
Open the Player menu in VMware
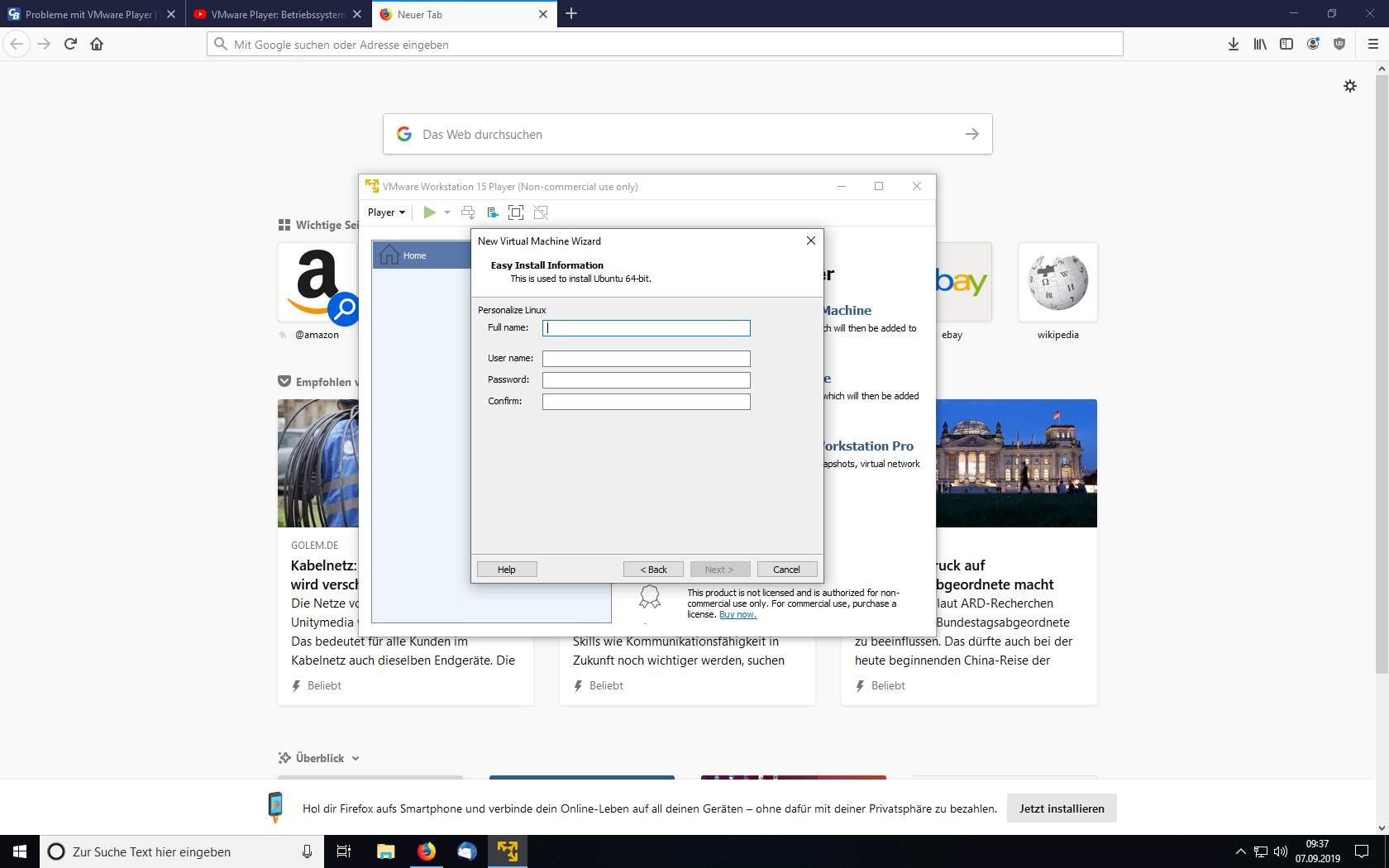click(x=386, y=212)
